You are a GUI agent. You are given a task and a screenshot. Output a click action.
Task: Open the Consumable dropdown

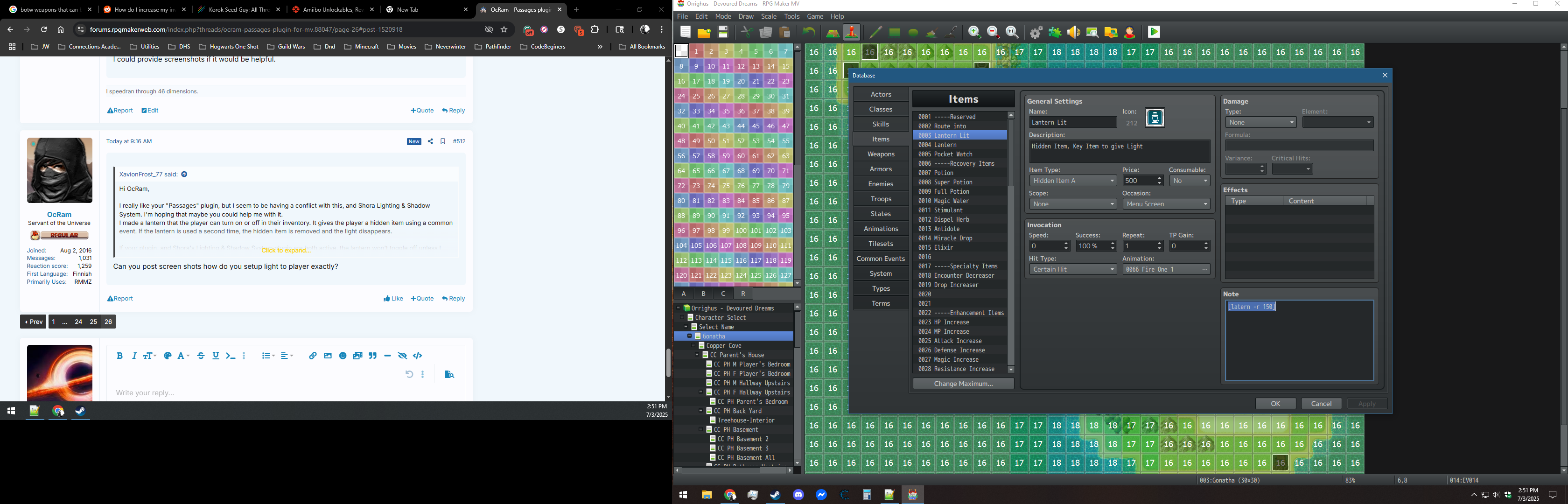(x=1190, y=181)
